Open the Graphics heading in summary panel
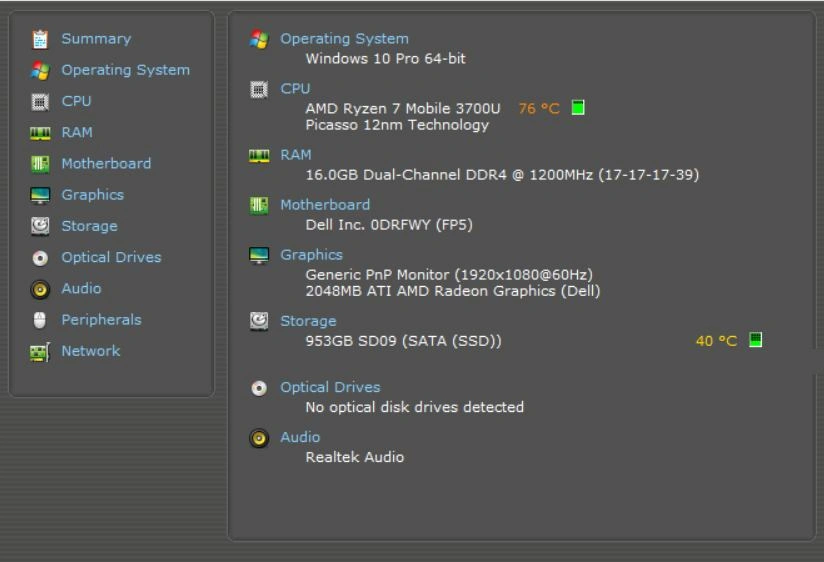The width and height of the screenshot is (824, 562). click(311, 255)
